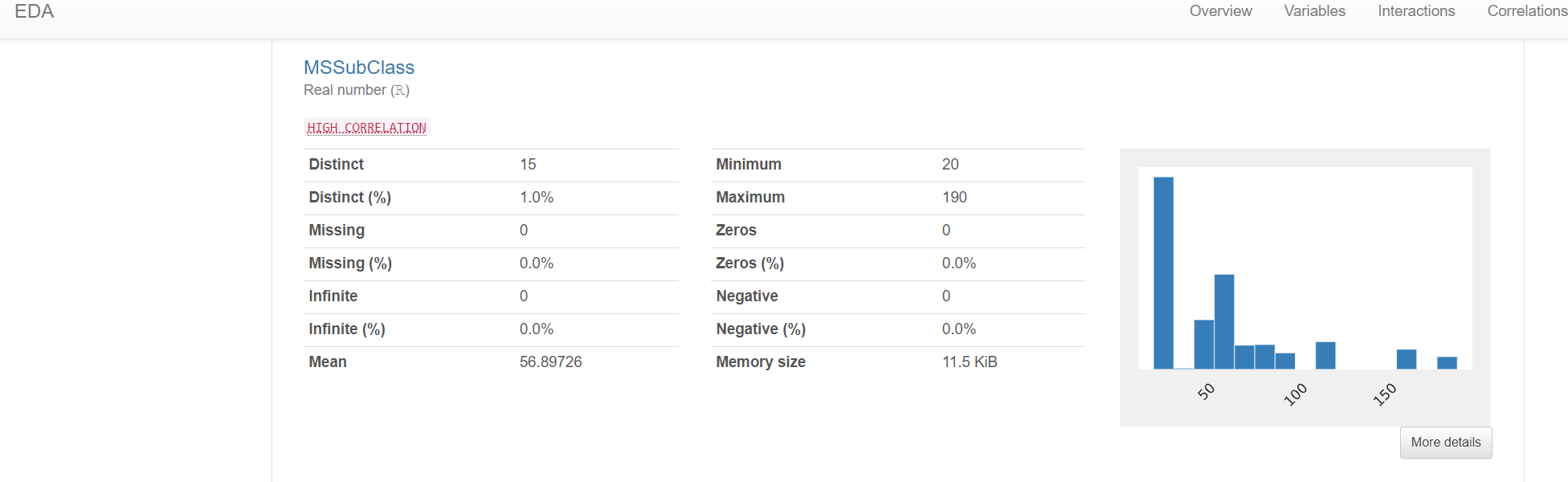Click the Negative (%) row label

click(x=760, y=329)
